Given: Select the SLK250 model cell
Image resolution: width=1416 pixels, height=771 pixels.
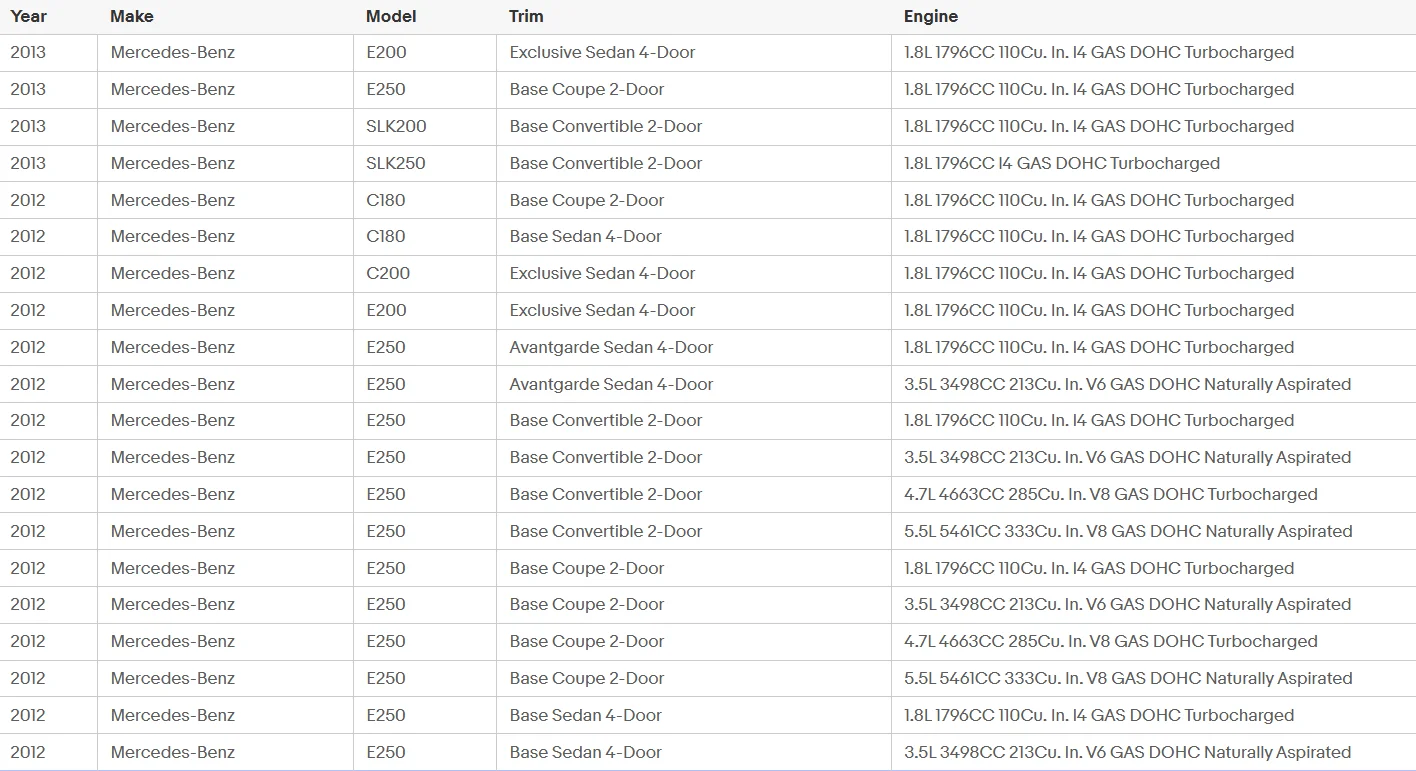Looking at the screenshot, I should pos(396,163).
